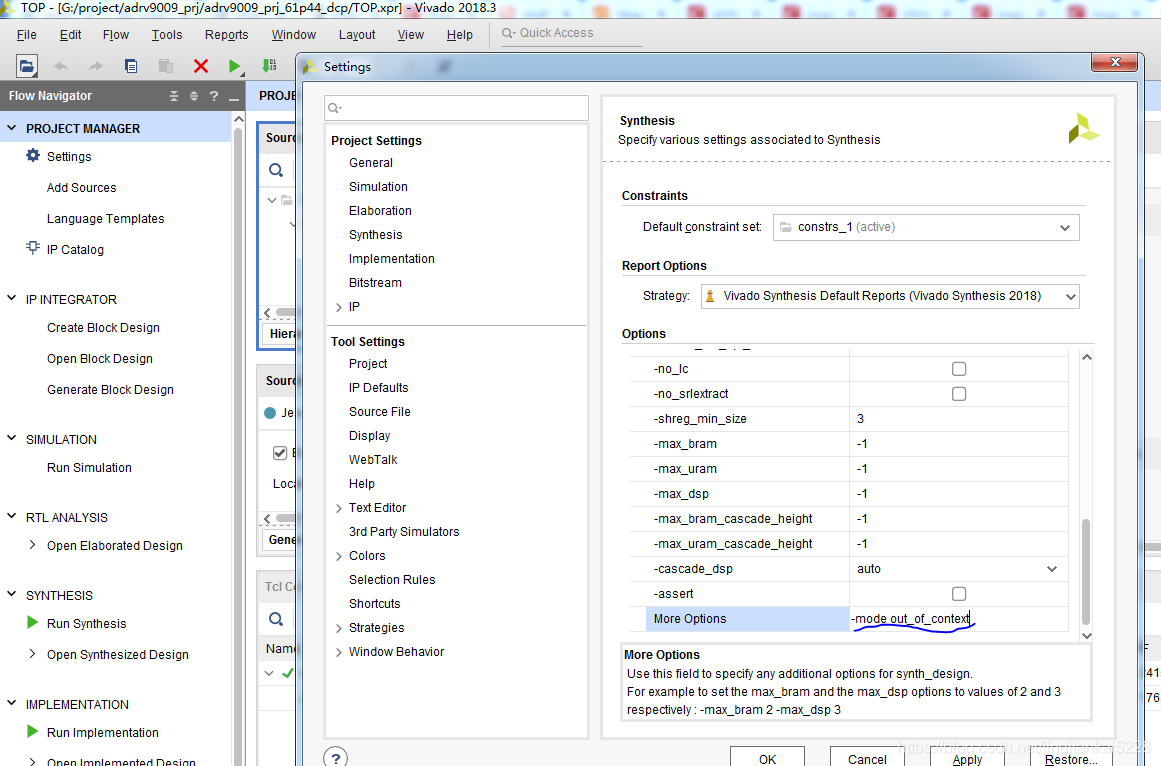Click Flow Navigator expand-all icon
Viewport: 1161px width, 766px height.
[194, 96]
